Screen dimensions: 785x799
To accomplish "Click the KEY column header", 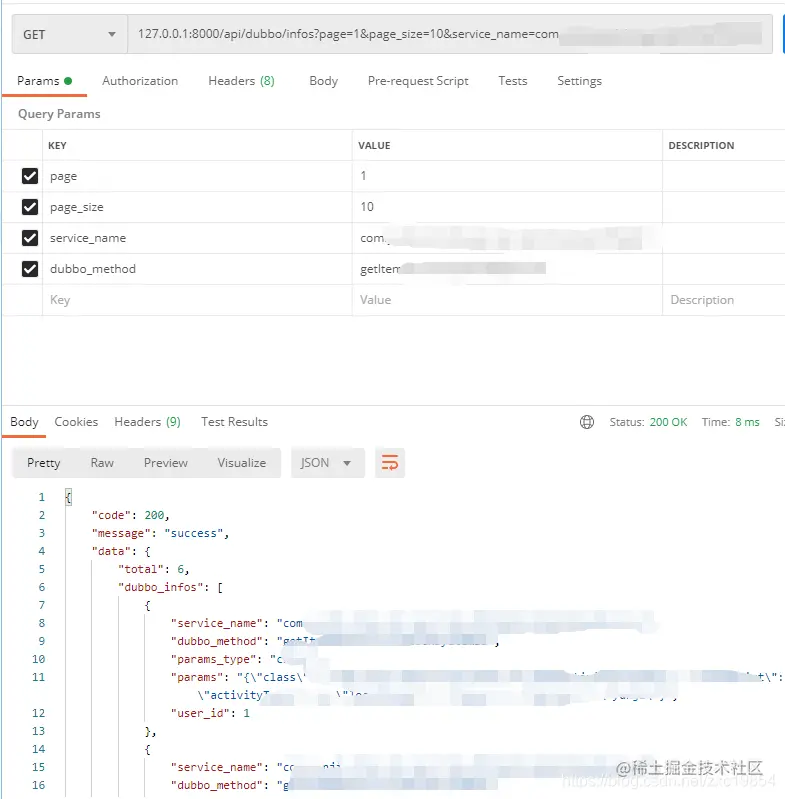I will pyautogui.click(x=57, y=146).
